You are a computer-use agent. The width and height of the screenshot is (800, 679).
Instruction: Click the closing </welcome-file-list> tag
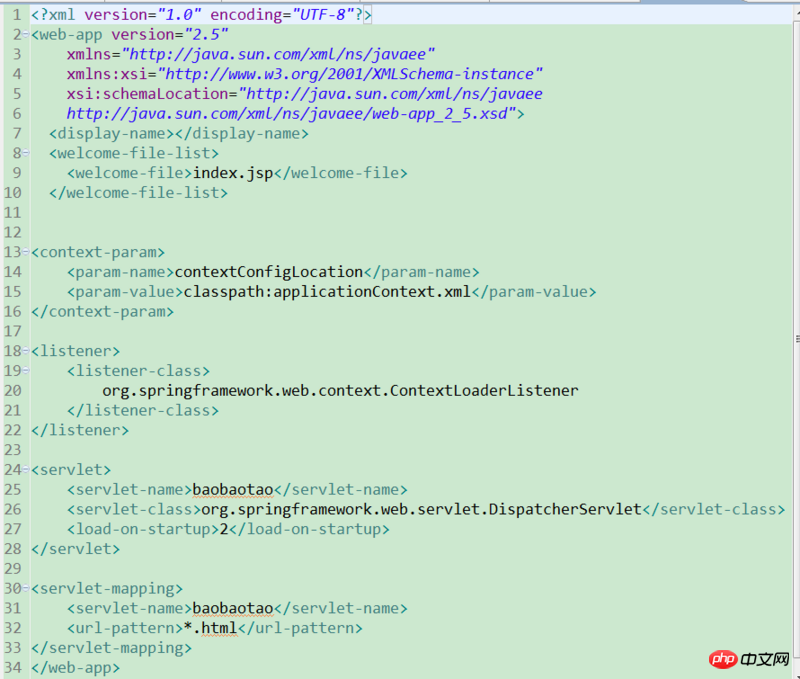click(138, 193)
